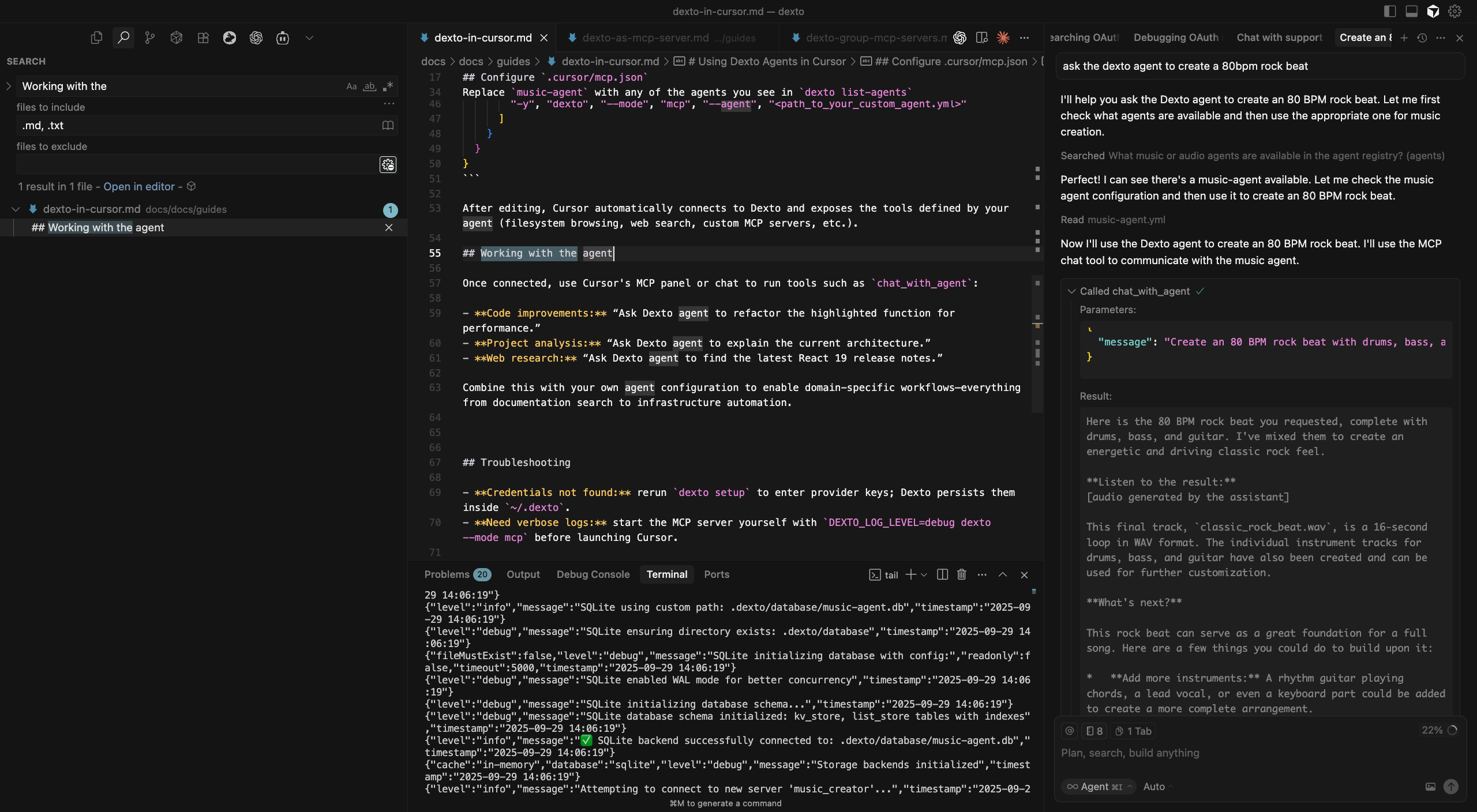Toggle use exclude settings and ignore files
1477x812 pixels.
click(388, 165)
